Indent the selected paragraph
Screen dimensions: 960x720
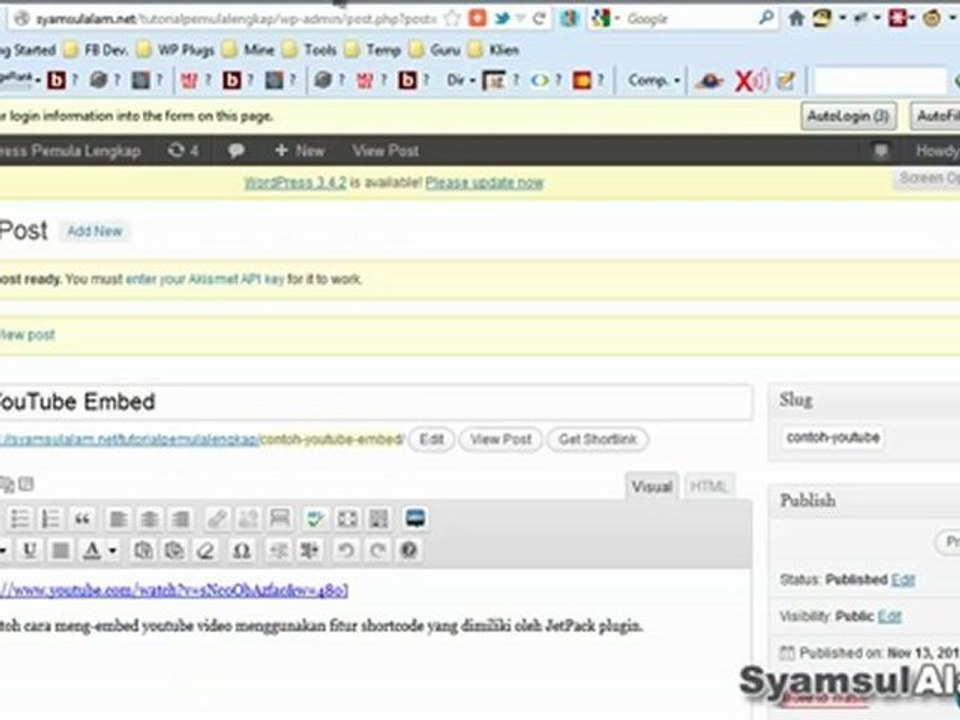click(x=310, y=550)
